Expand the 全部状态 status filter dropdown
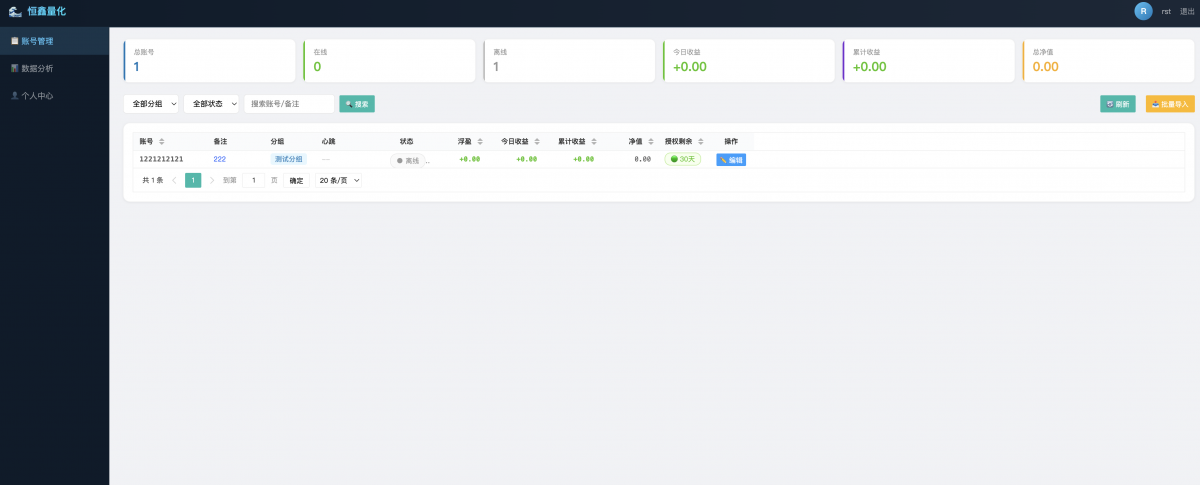This screenshot has width=1200, height=485. coord(211,104)
